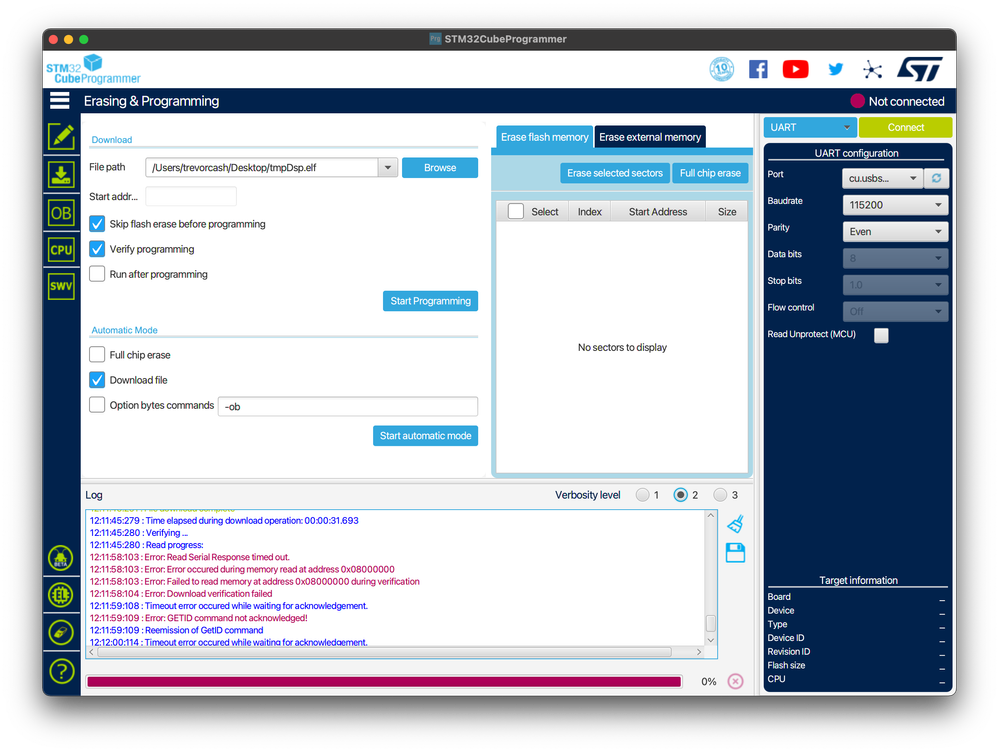The height and width of the screenshot is (752, 999).
Task: Expand the File path dropdown arrow
Action: pyautogui.click(x=387, y=168)
